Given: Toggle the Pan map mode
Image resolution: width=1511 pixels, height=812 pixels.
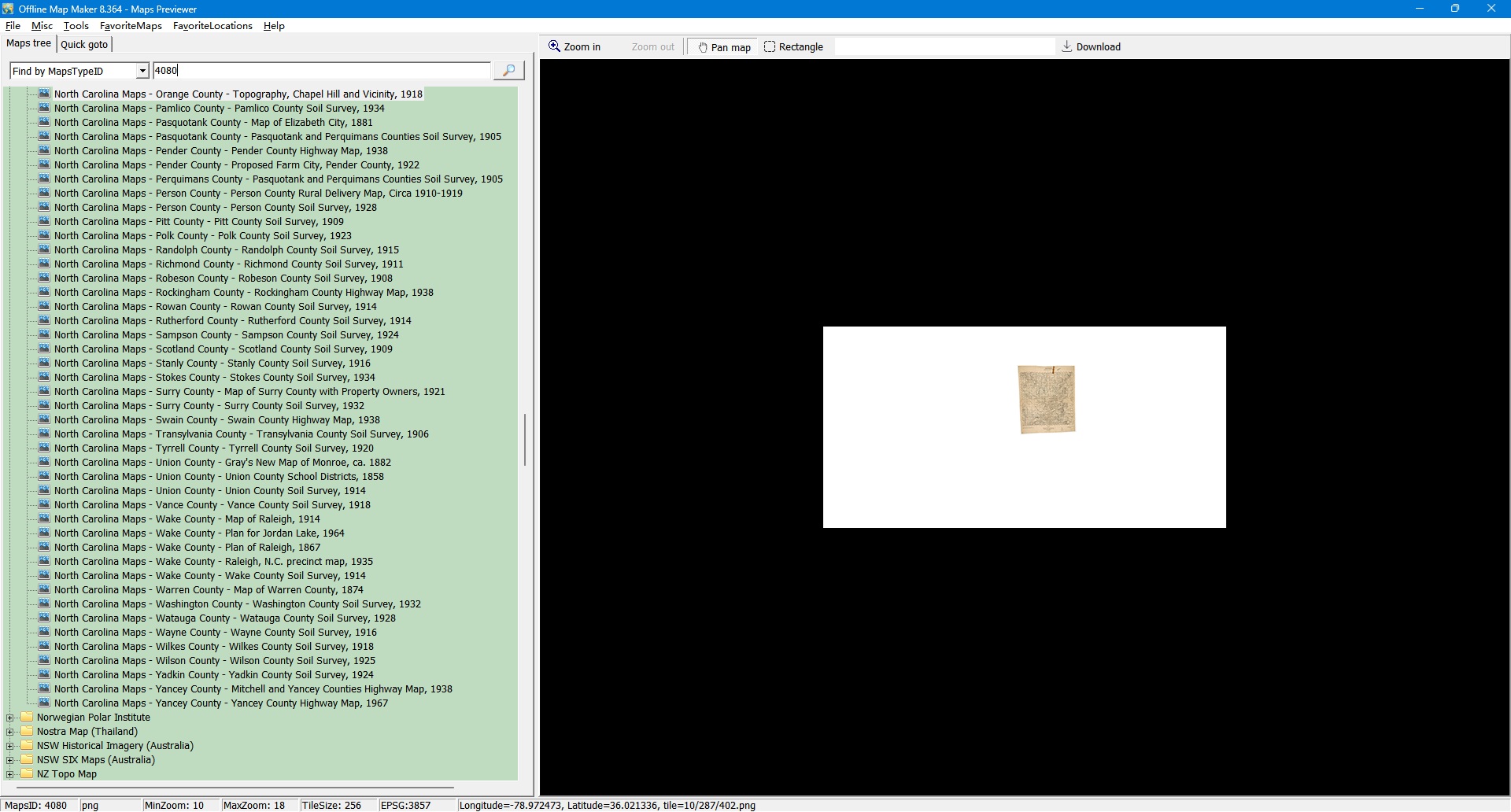Looking at the screenshot, I should click(724, 47).
